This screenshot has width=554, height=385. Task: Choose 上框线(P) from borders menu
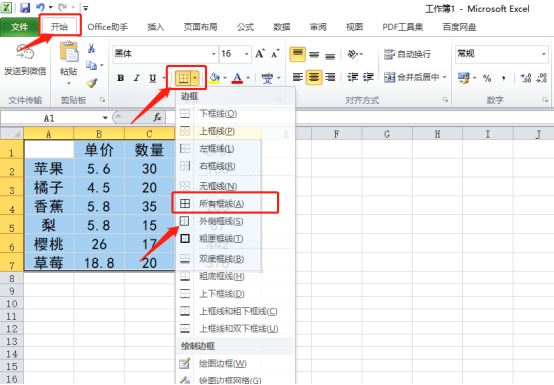(236, 131)
